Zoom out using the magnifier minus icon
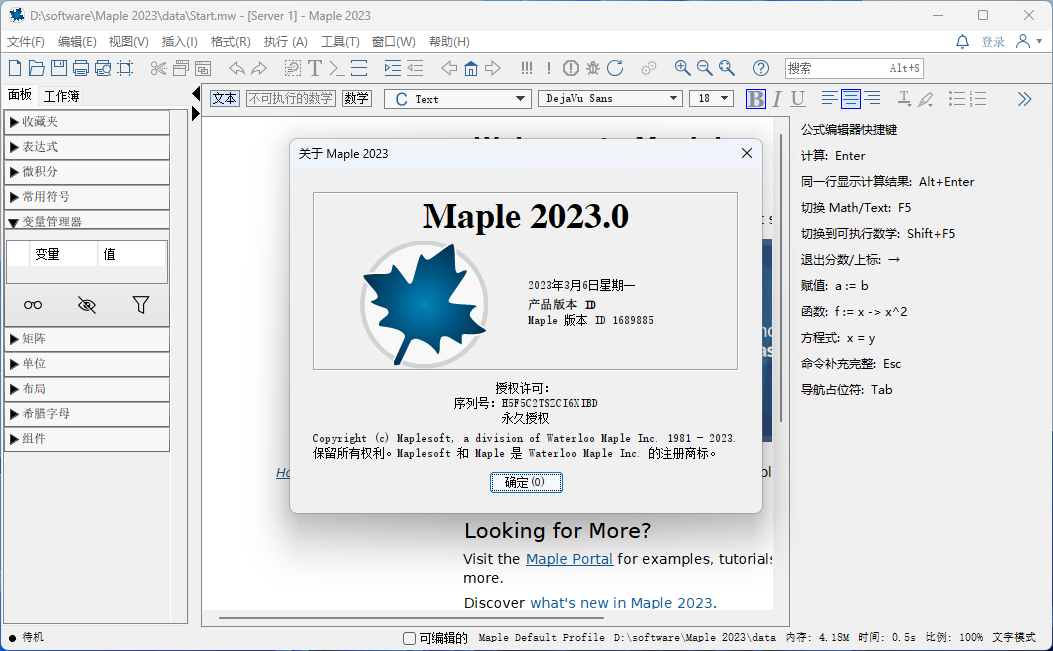 pos(704,68)
